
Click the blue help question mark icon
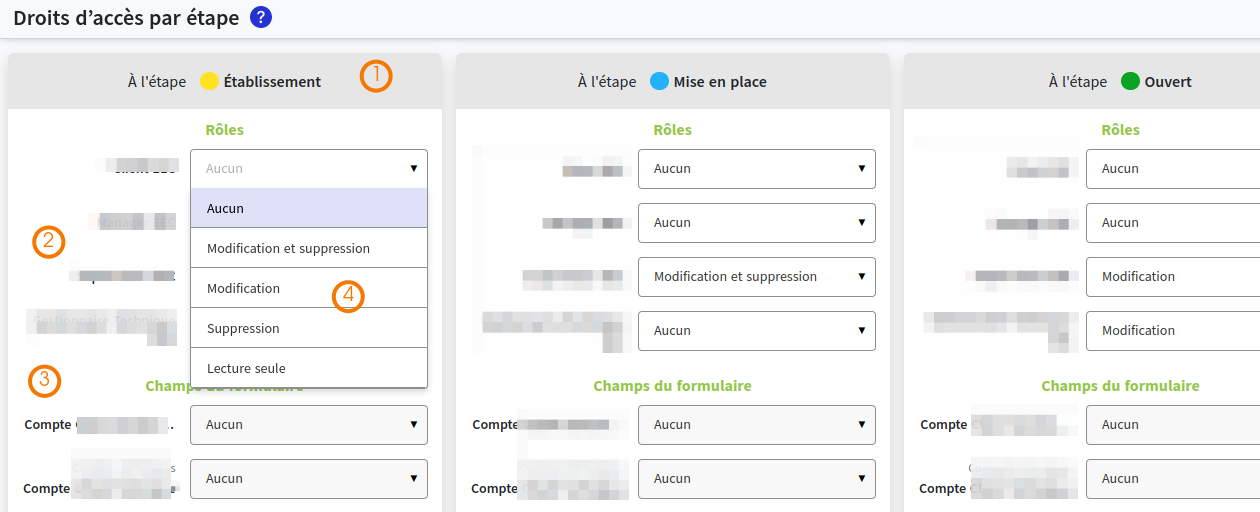pyautogui.click(x=261, y=17)
